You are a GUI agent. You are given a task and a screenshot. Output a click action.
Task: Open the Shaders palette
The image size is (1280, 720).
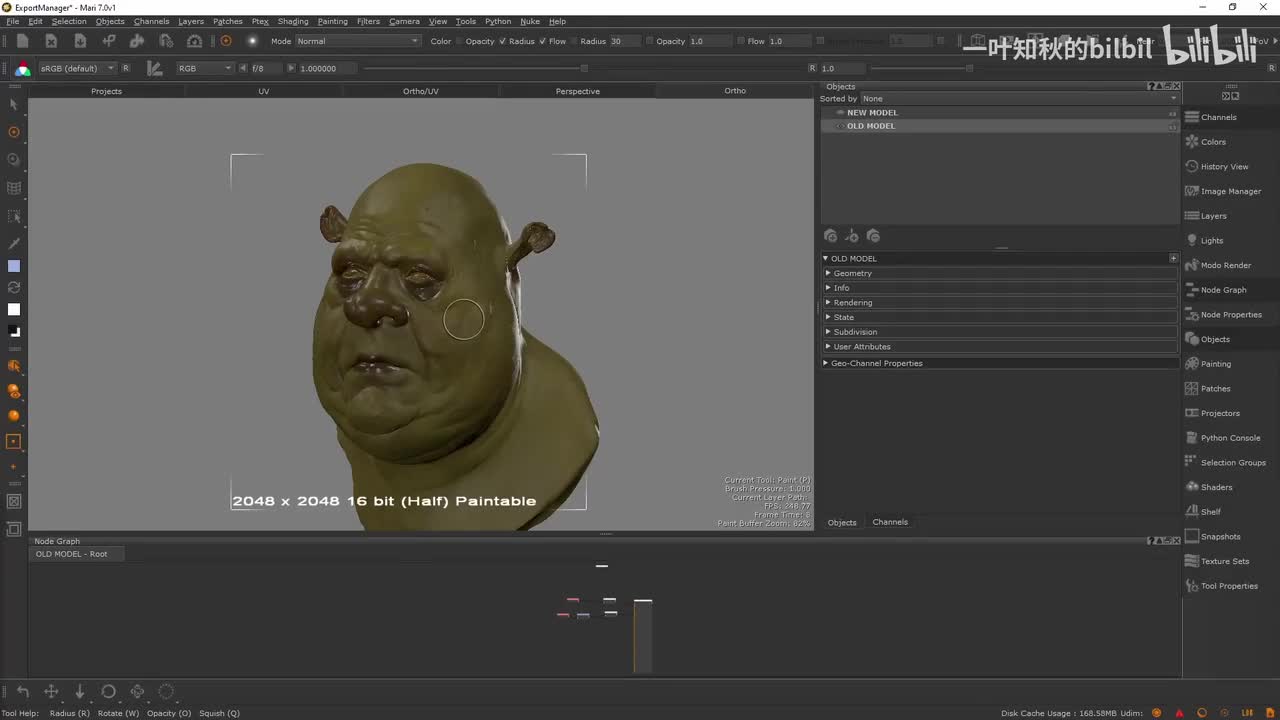click(x=1216, y=487)
